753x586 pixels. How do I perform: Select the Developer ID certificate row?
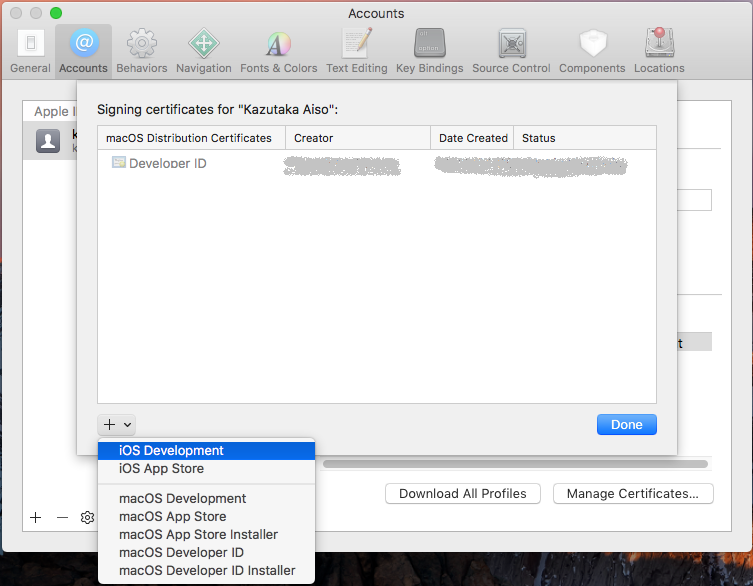tap(377, 163)
